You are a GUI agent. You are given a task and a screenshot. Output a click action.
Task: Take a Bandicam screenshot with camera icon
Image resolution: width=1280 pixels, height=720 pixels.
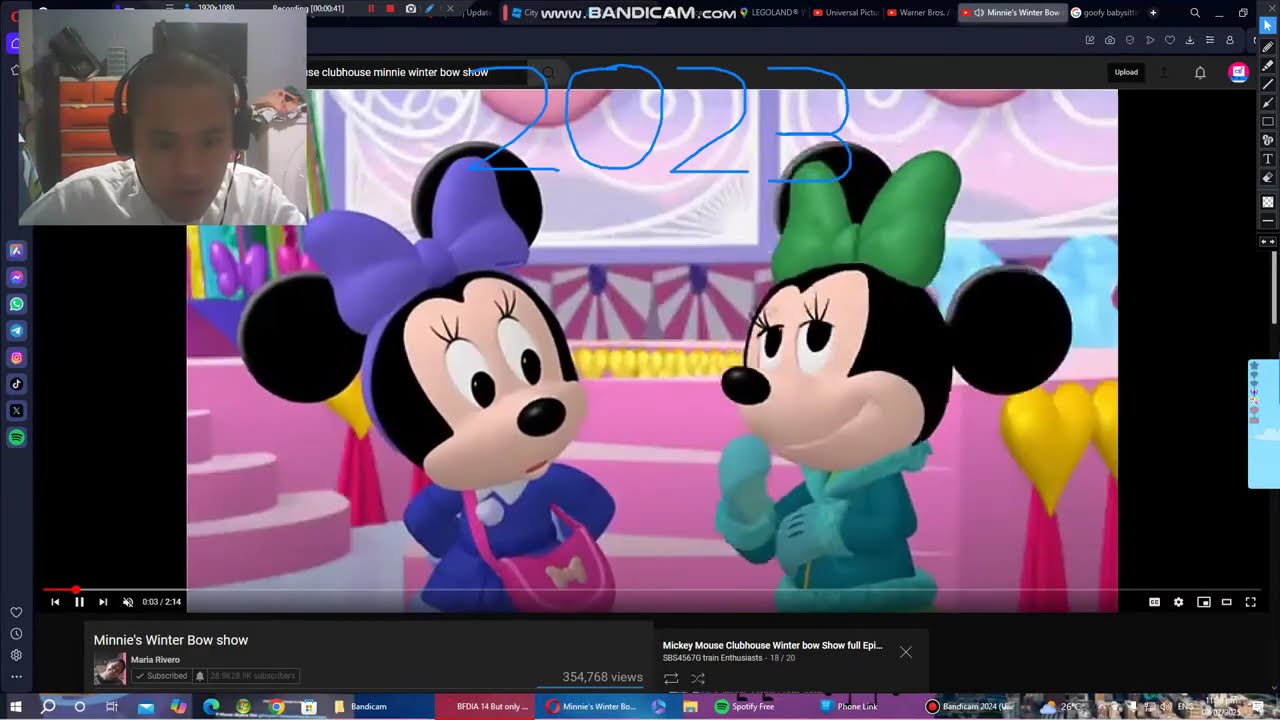point(411,9)
